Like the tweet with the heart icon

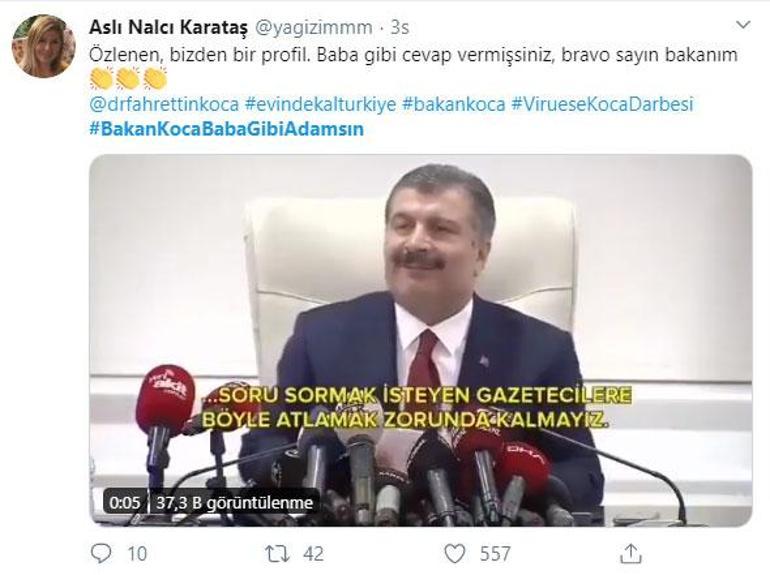[x=455, y=554]
